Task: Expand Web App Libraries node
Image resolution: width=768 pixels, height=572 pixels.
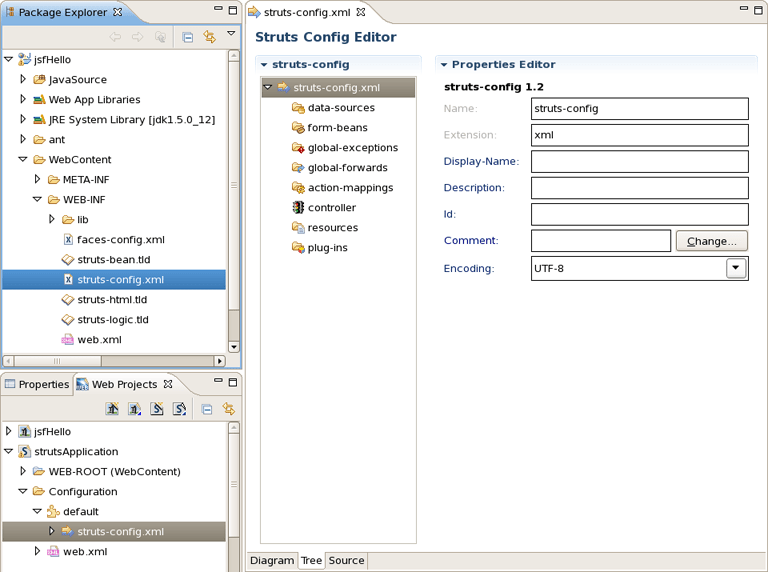Action: coord(23,99)
